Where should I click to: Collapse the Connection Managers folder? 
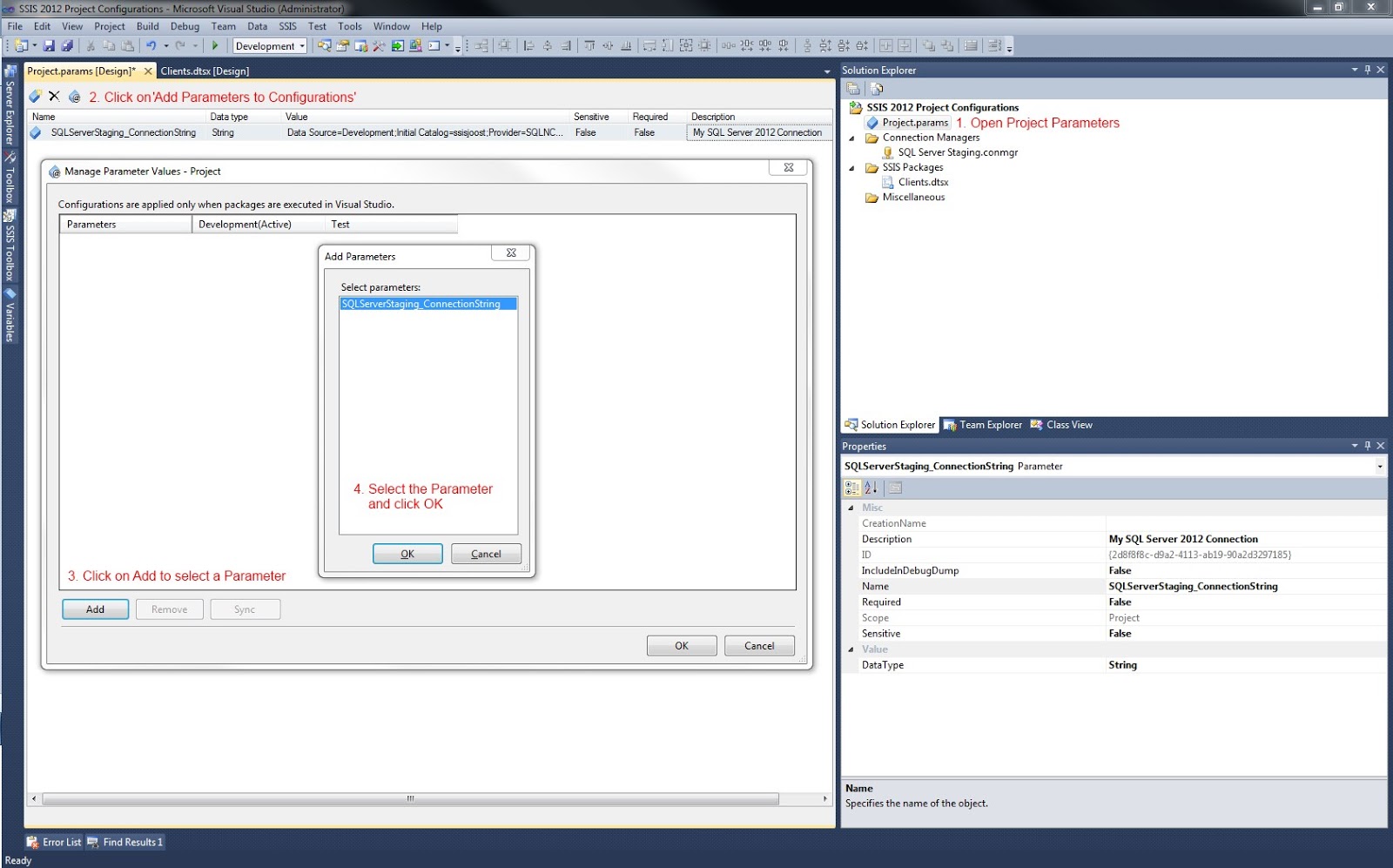(851, 138)
